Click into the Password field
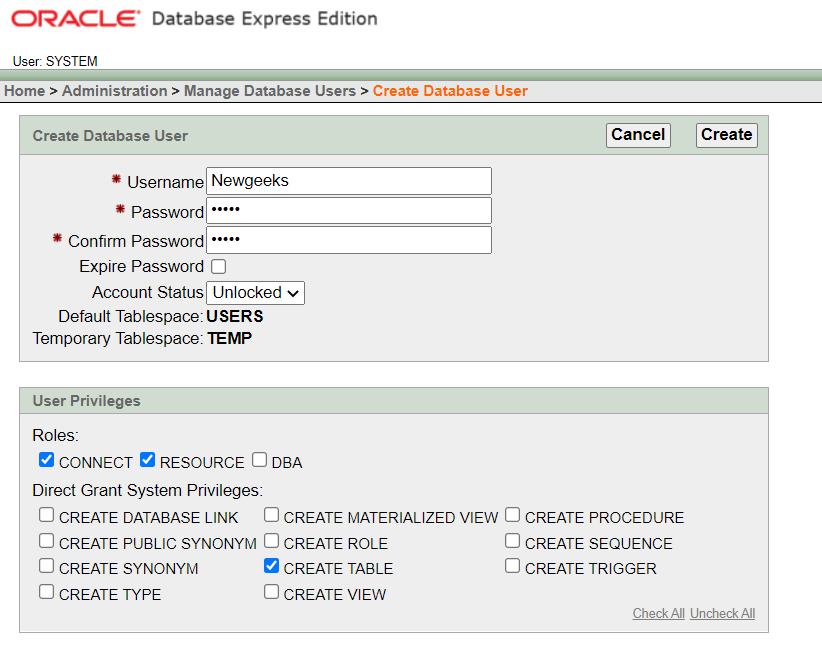 click(349, 211)
